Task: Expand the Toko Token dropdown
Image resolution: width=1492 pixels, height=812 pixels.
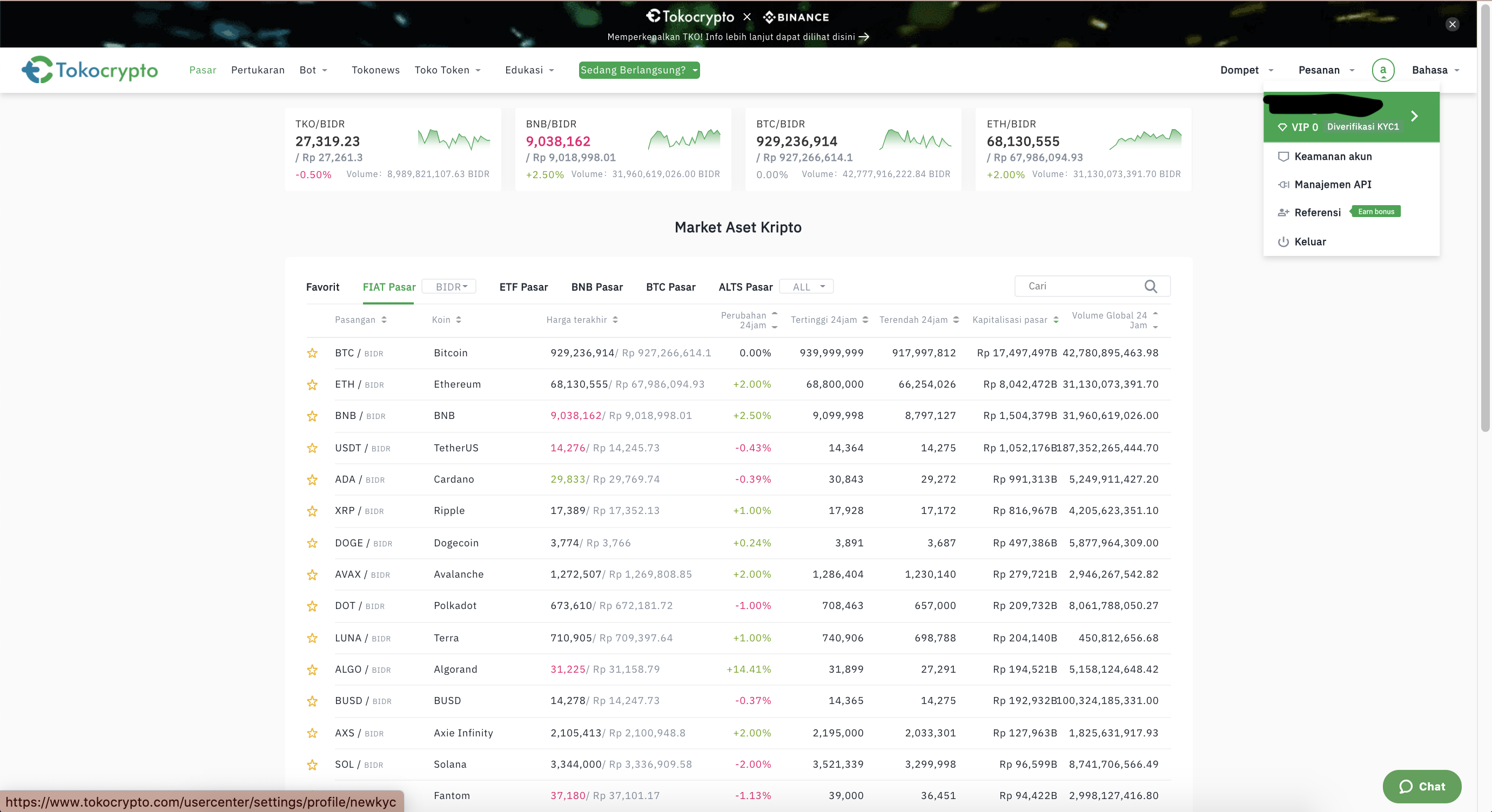Action: pyautogui.click(x=447, y=70)
